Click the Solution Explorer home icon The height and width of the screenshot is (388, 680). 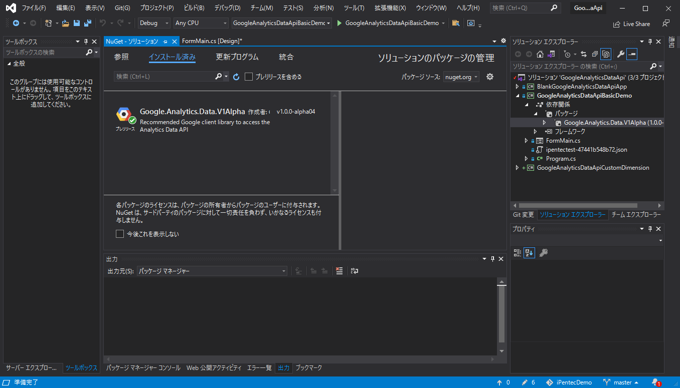pyautogui.click(x=540, y=54)
